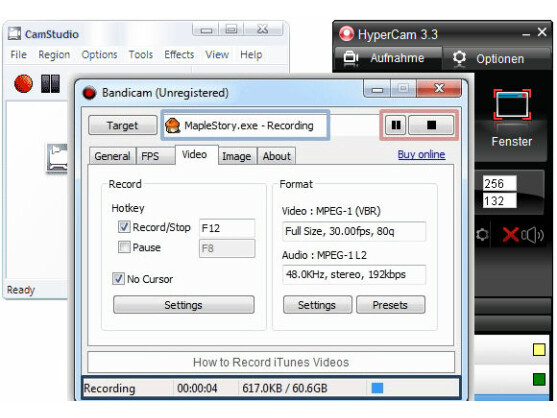Minimize the Bandicam window
The image size is (557, 418).
click(x=377, y=89)
